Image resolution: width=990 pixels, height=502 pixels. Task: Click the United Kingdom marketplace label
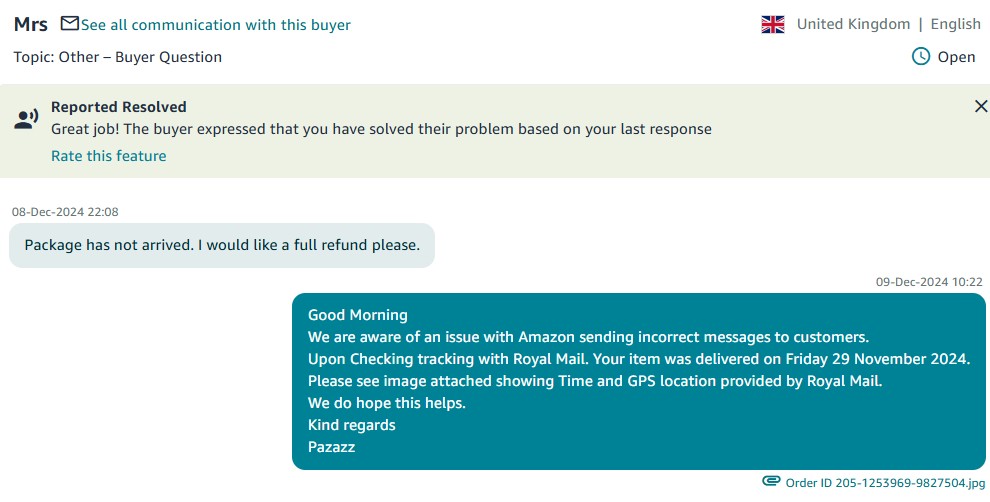[853, 24]
